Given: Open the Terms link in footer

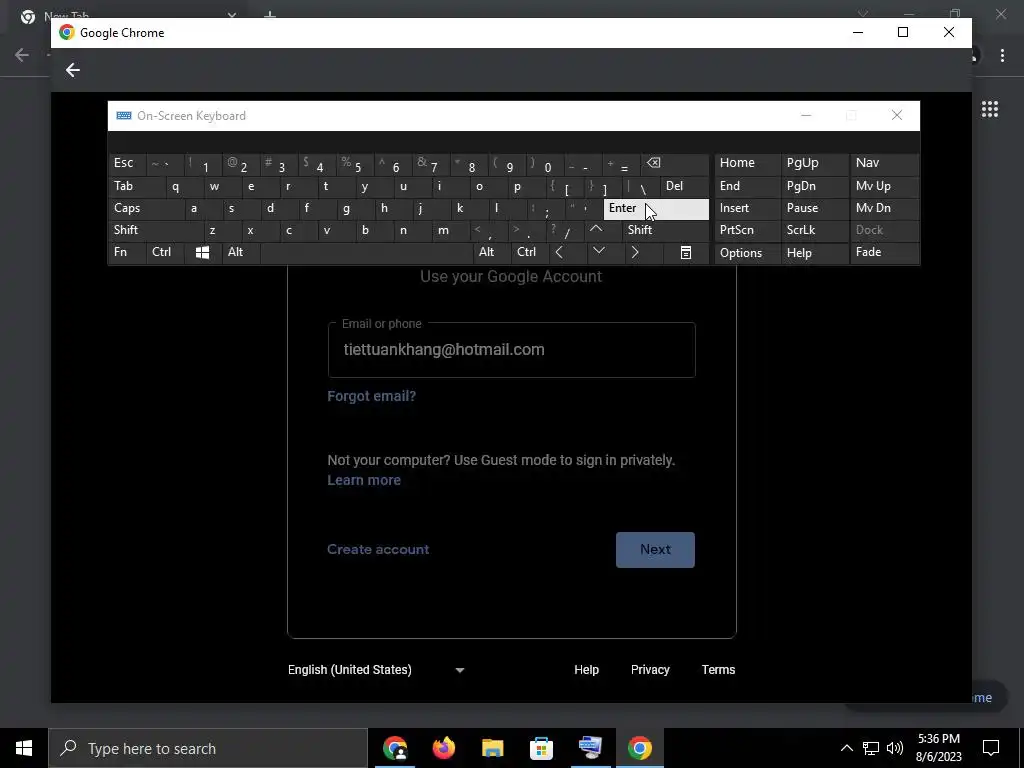Looking at the screenshot, I should point(718,670).
